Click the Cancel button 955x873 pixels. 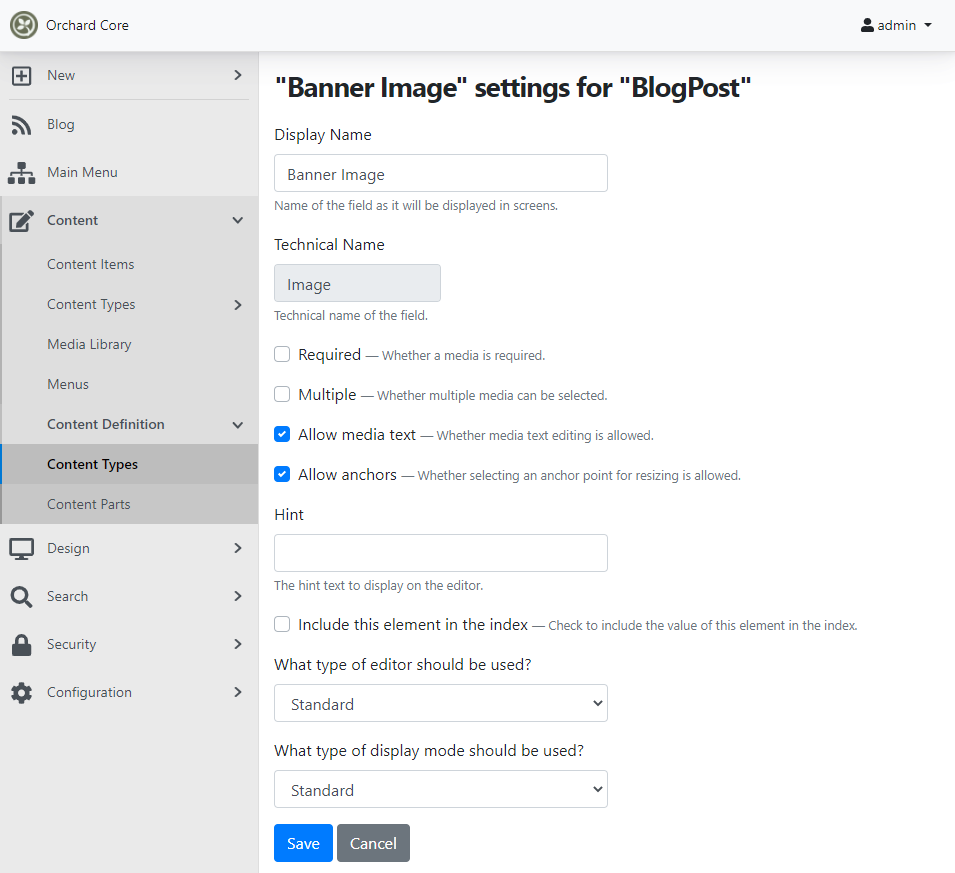coord(373,843)
